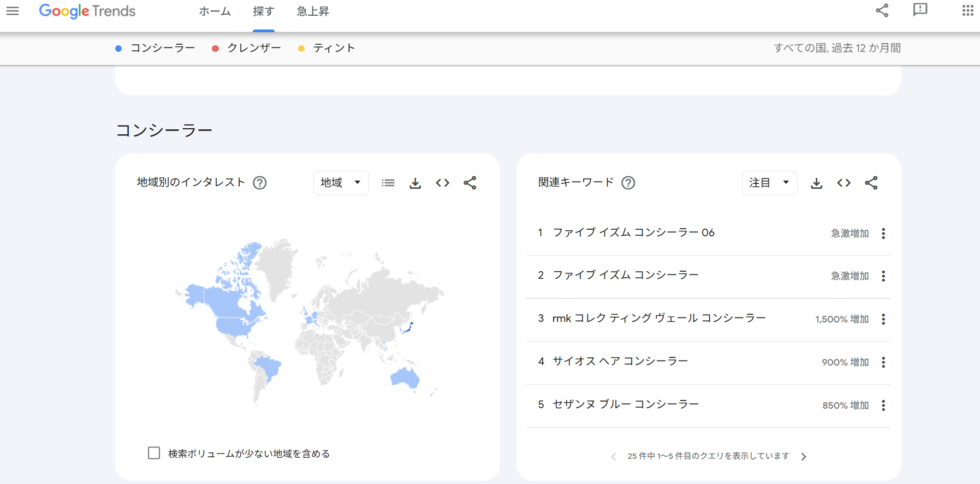Click 25 件中 1〜5 件目 pagination text
Screen dimensions: 980x484
click(x=708, y=456)
